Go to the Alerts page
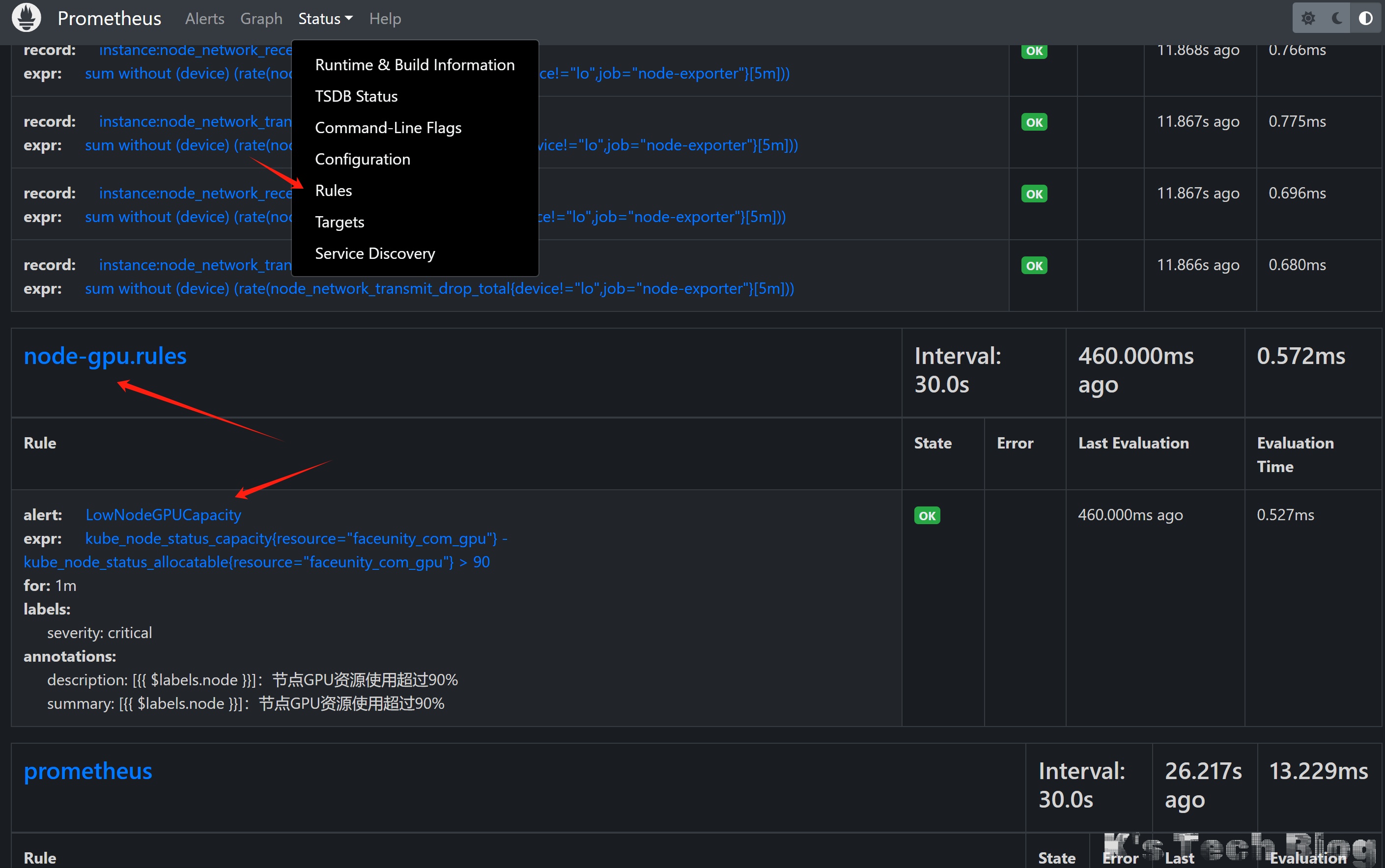 click(x=204, y=19)
